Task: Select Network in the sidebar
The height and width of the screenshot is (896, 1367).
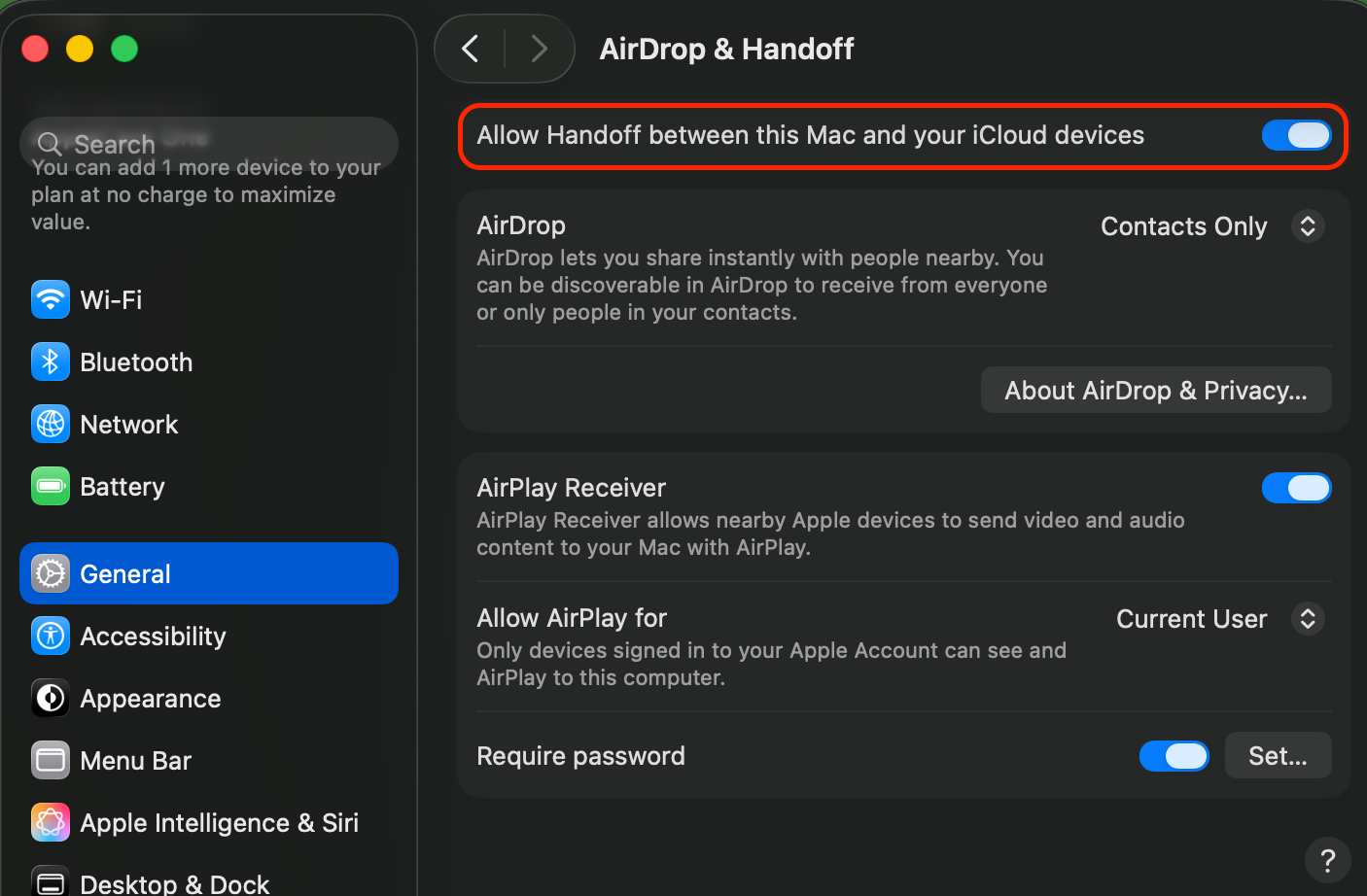Action: [209, 424]
